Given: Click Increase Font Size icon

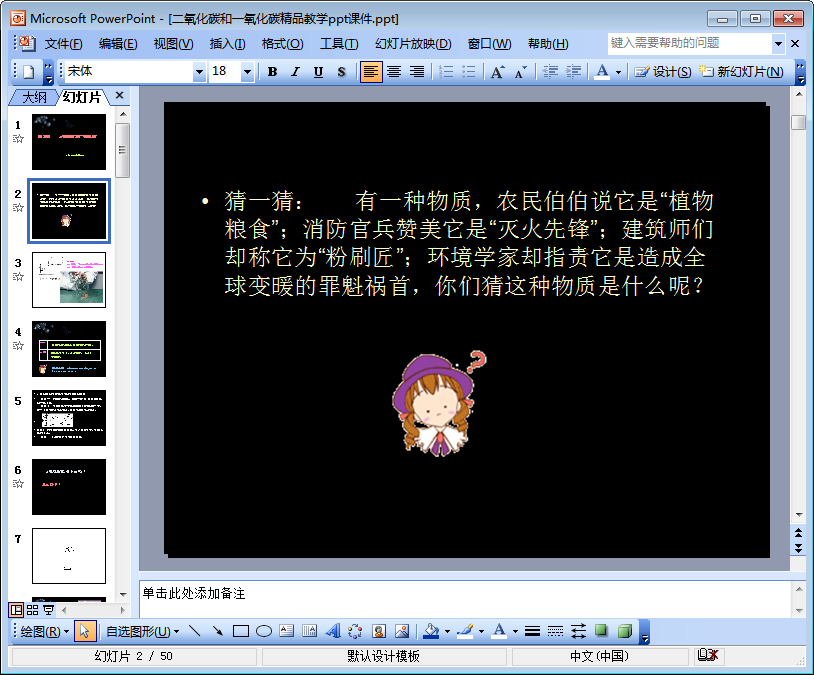Looking at the screenshot, I should click(497, 72).
